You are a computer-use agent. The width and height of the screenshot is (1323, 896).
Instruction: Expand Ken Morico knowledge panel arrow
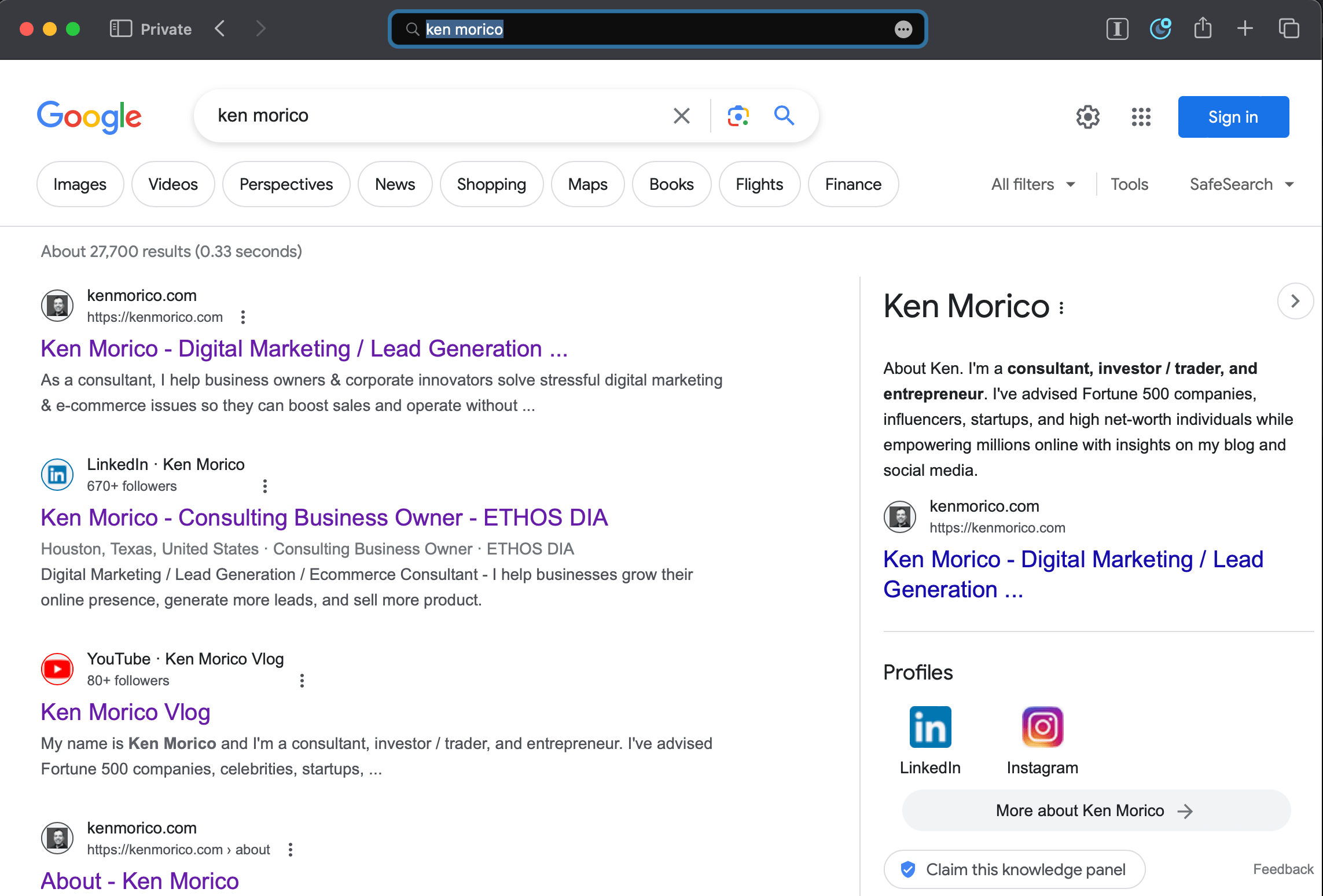click(x=1295, y=301)
